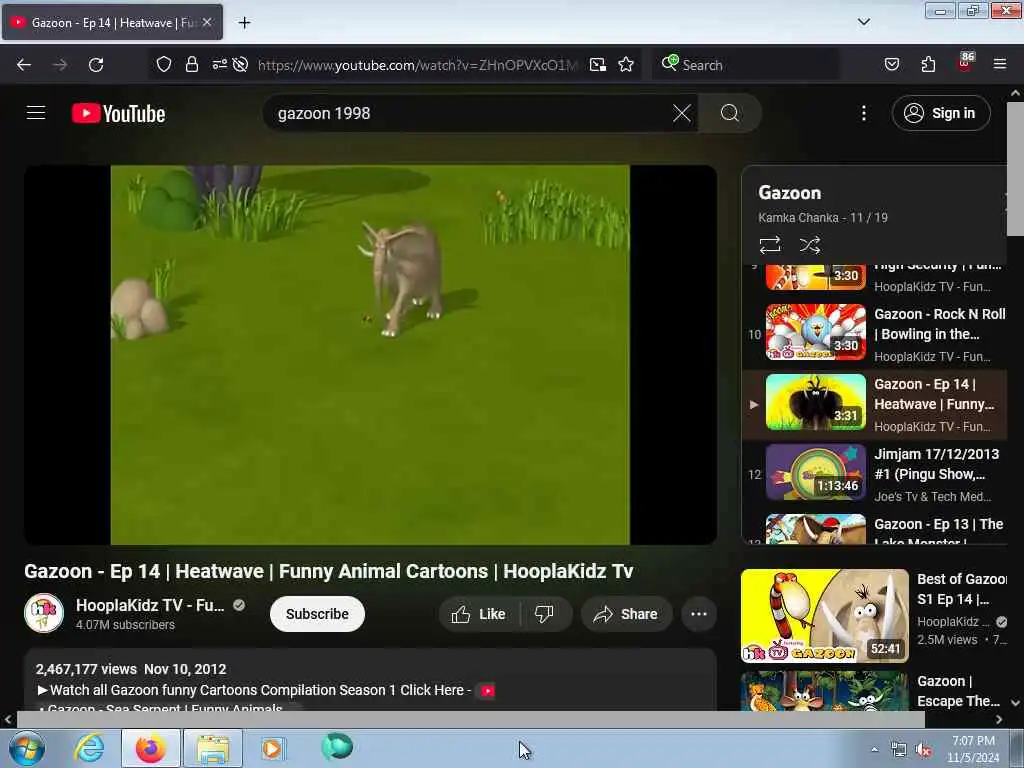The height and width of the screenshot is (768, 1024).
Task: Open tracking protection shield icon
Action: (163, 65)
